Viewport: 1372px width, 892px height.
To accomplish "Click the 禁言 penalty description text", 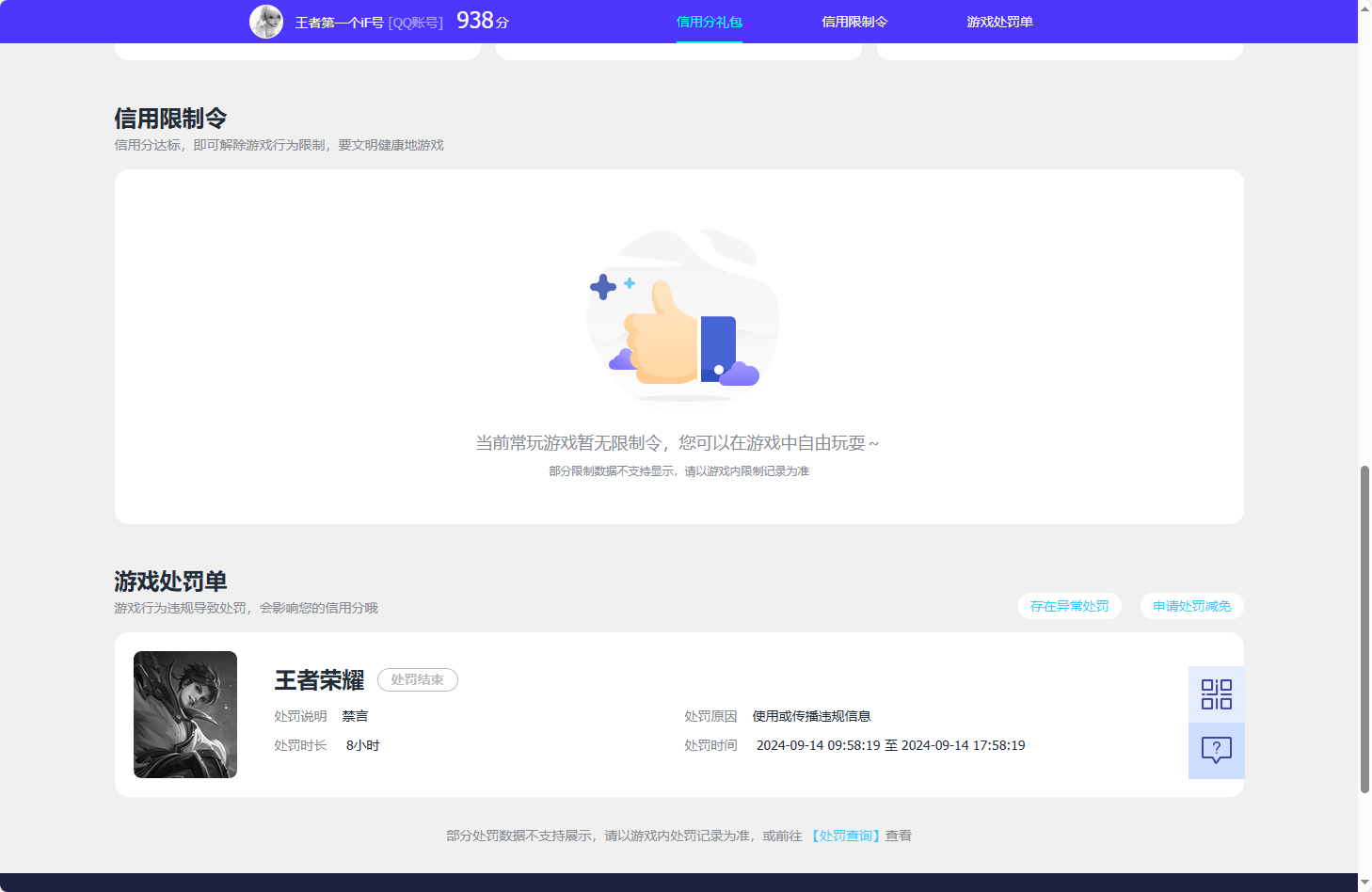I will pyautogui.click(x=355, y=715).
